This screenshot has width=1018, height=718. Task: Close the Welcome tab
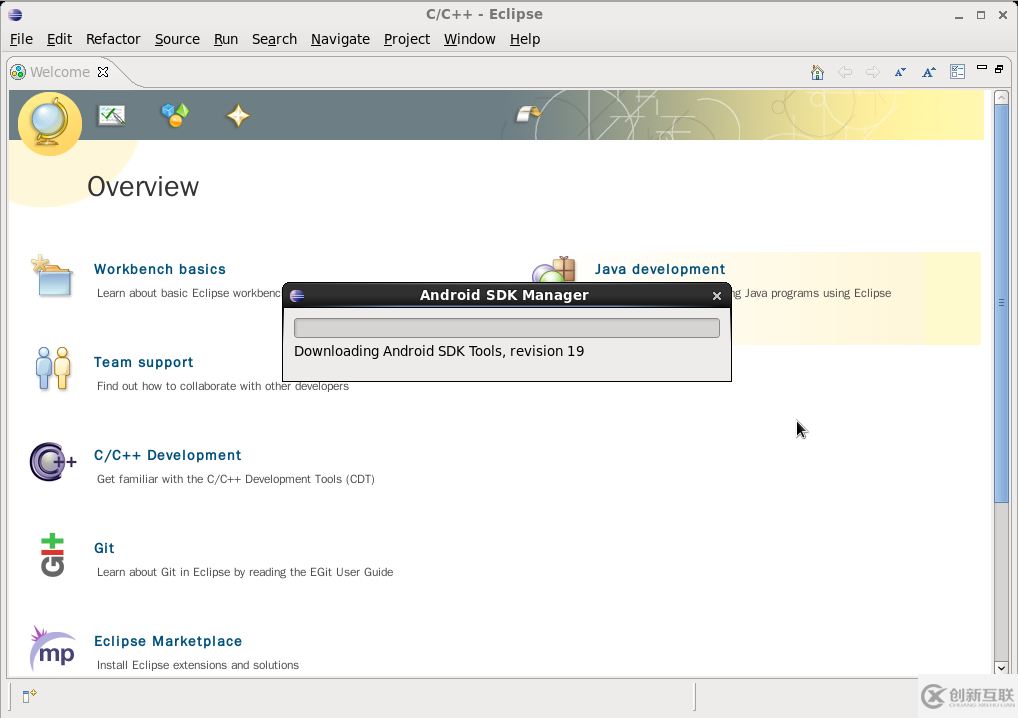click(x=103, y=71)
